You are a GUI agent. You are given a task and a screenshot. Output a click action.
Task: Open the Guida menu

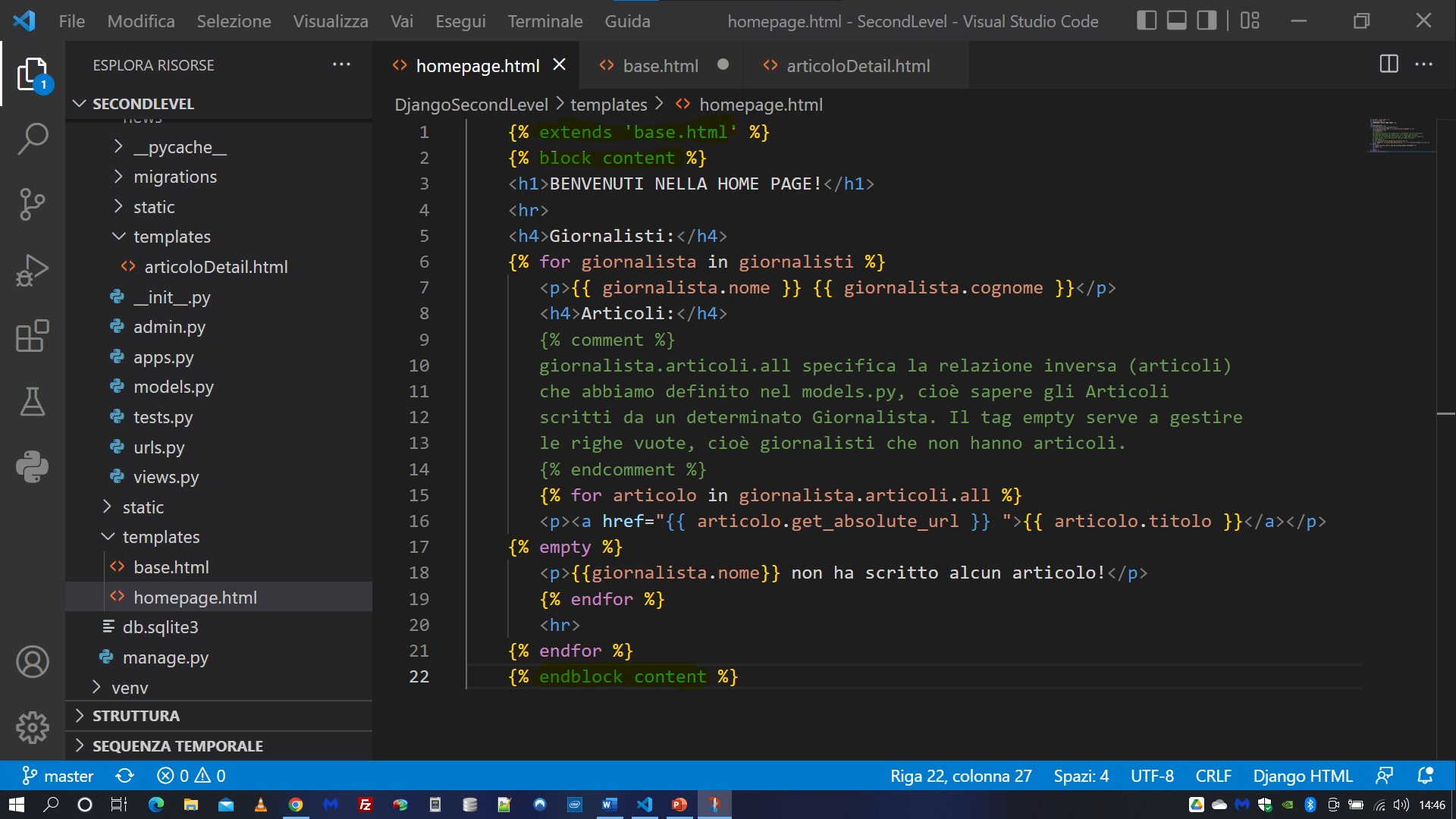627,21
